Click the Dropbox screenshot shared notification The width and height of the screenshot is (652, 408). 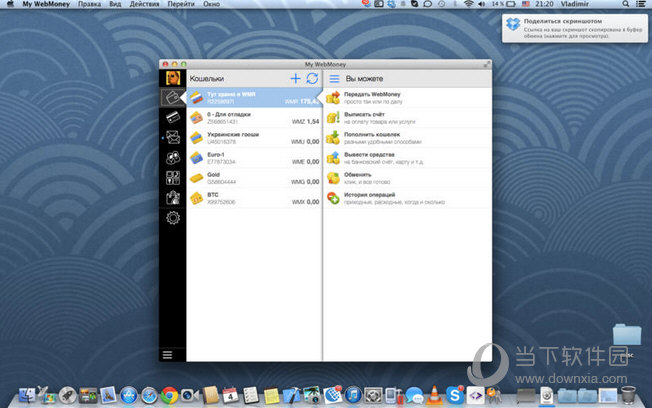[x=575, y=28]
